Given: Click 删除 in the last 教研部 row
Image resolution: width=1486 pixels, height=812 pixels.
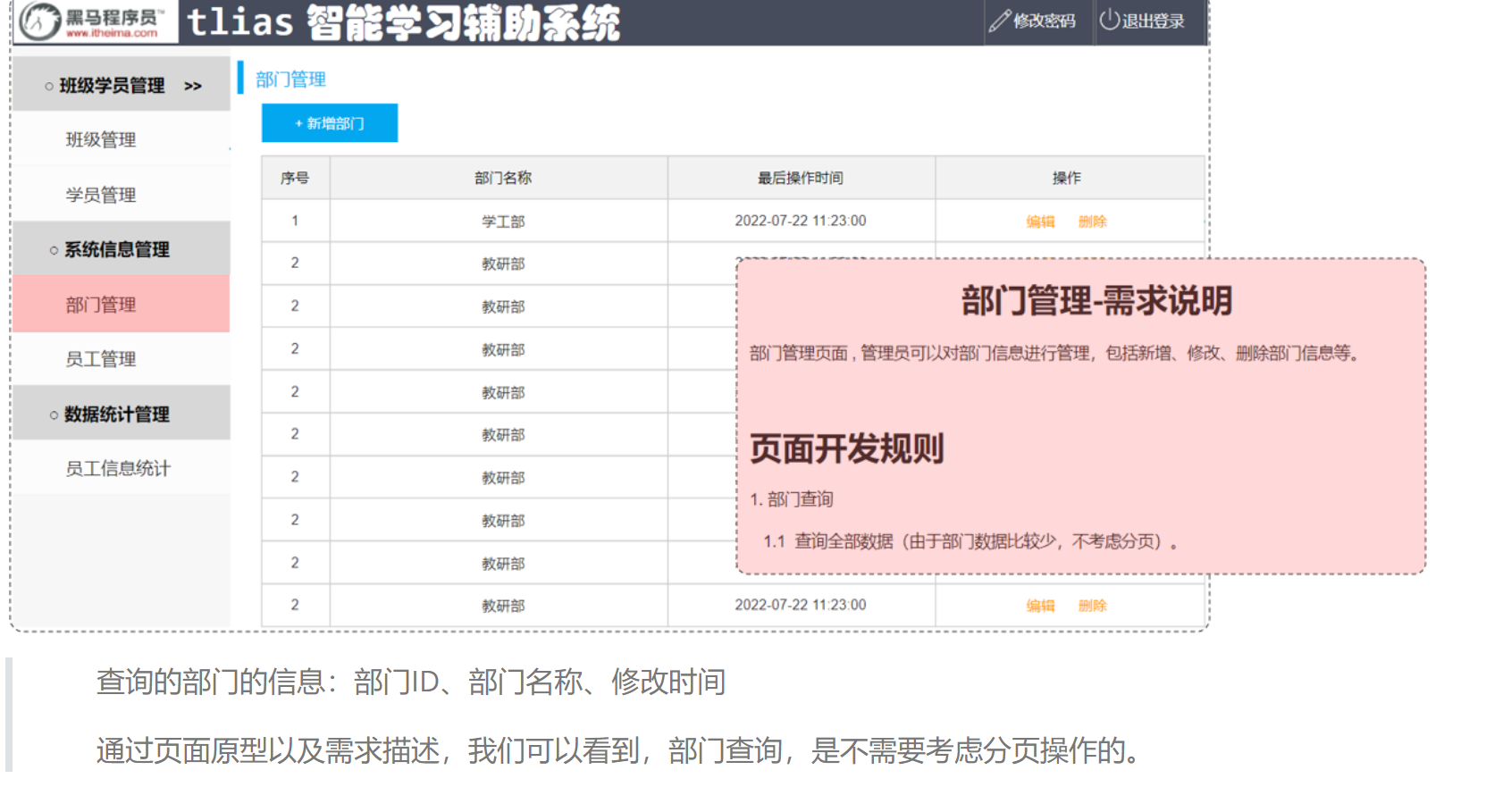Looking at the screenshot, I should click(1092, 606).
